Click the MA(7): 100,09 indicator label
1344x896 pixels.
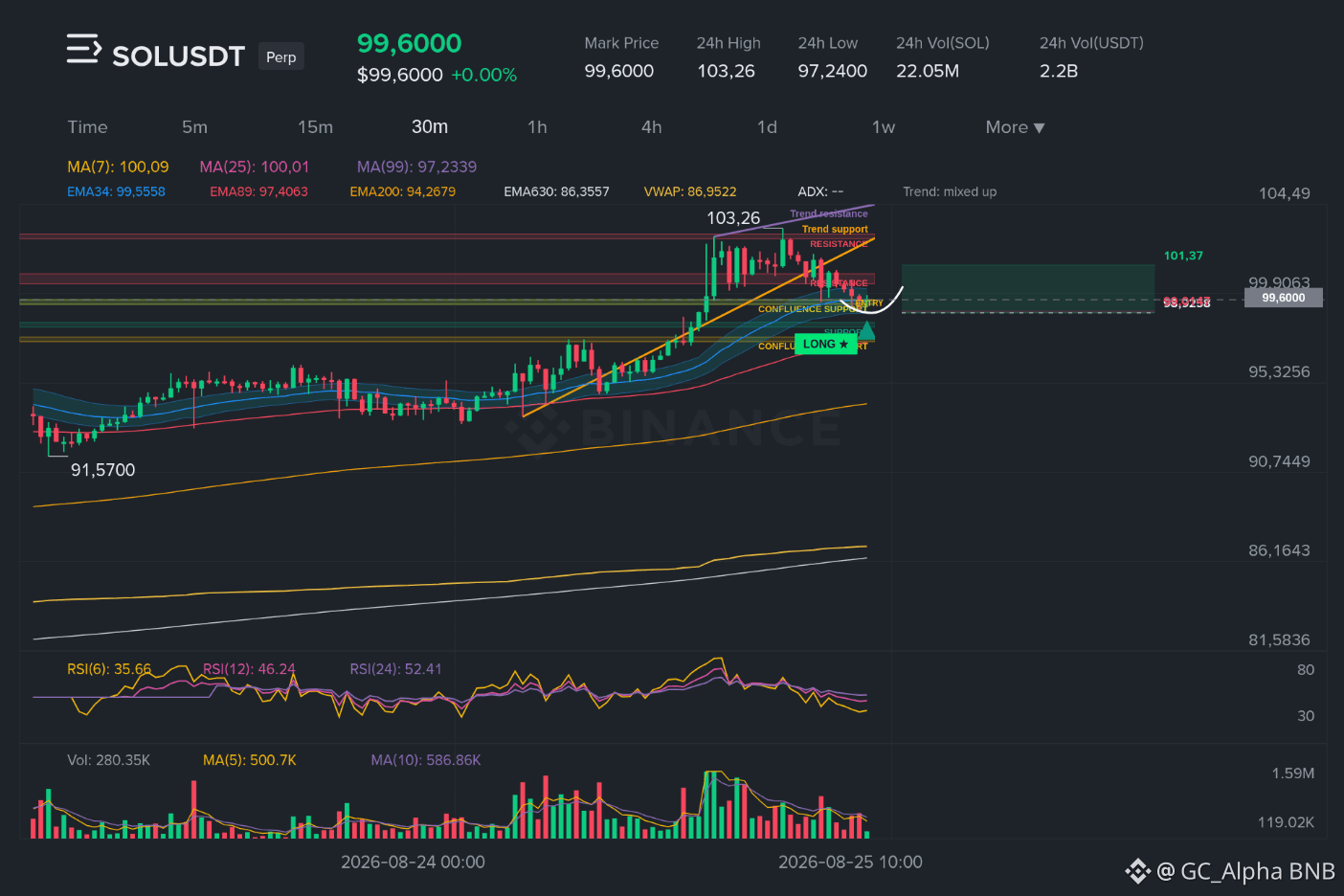tap(118, 167)
